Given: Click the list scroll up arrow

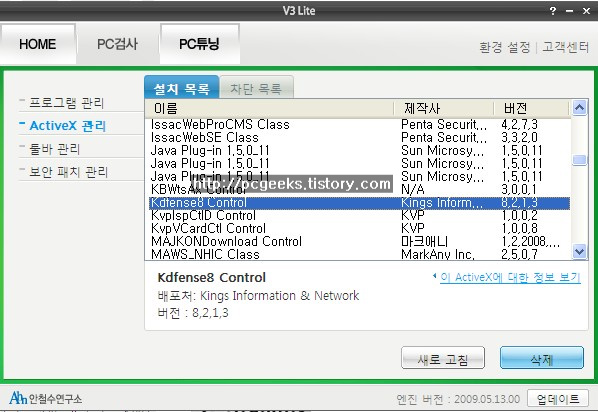Looking at the screenshot, I should coord(579,108).
